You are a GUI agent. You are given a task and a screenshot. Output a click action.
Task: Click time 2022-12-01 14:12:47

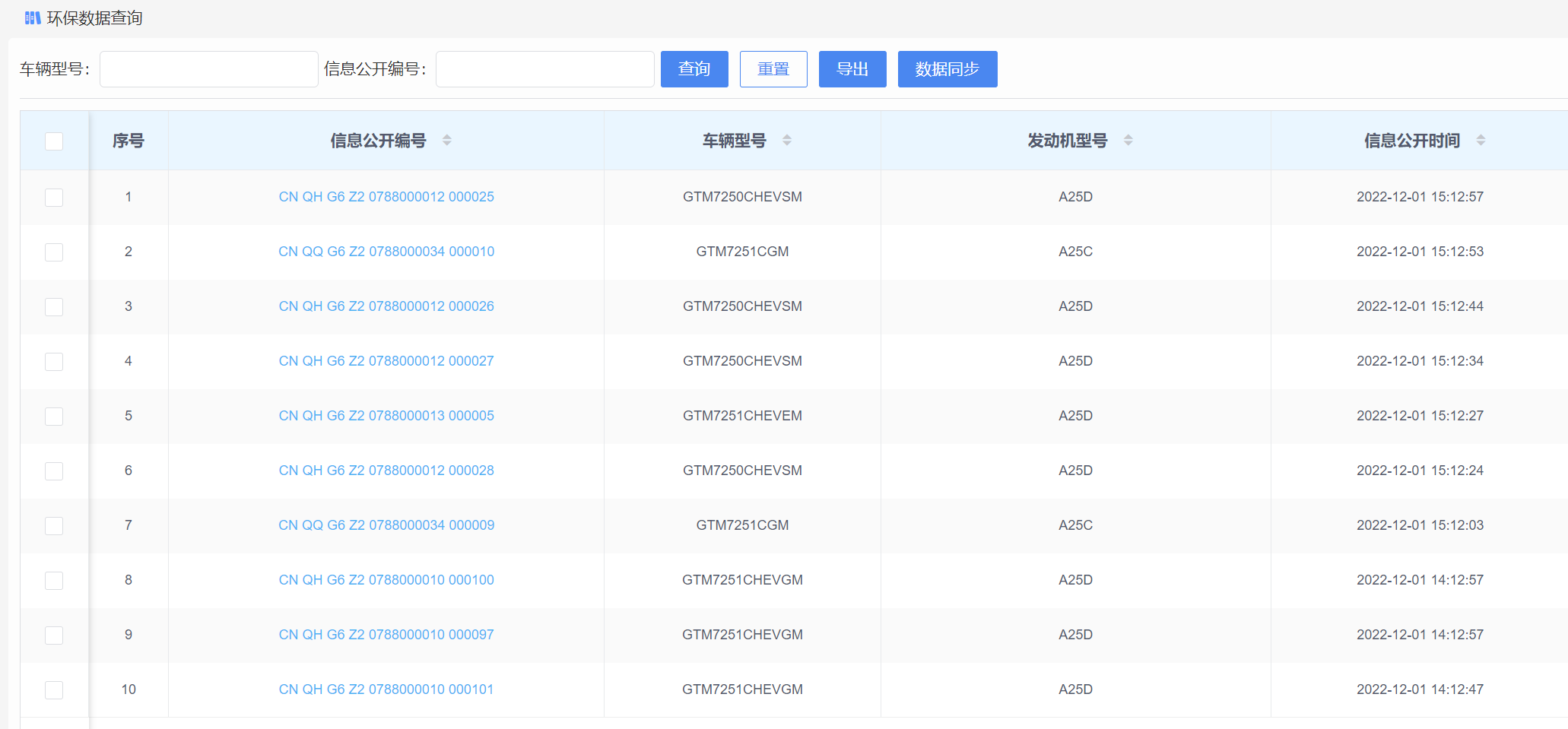(1420, 689)
